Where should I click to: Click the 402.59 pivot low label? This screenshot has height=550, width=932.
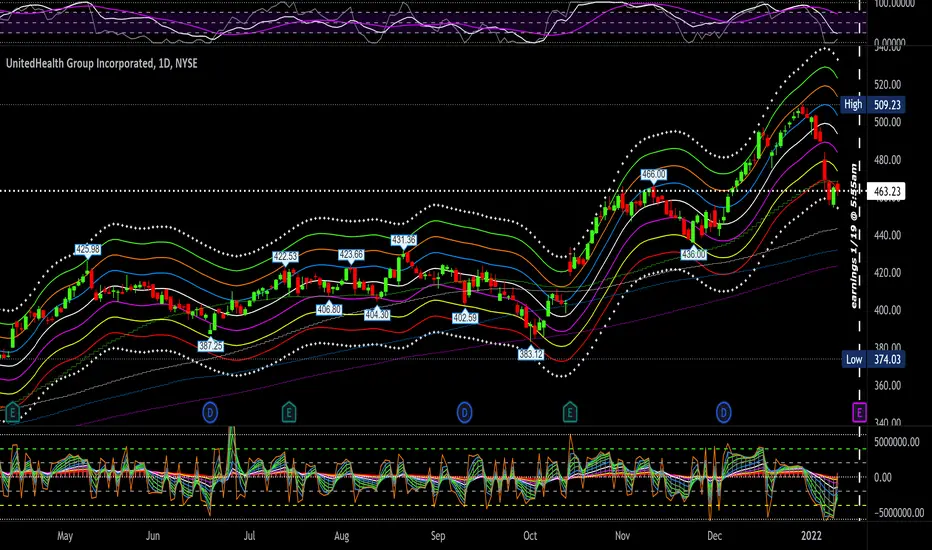point(465,318)
